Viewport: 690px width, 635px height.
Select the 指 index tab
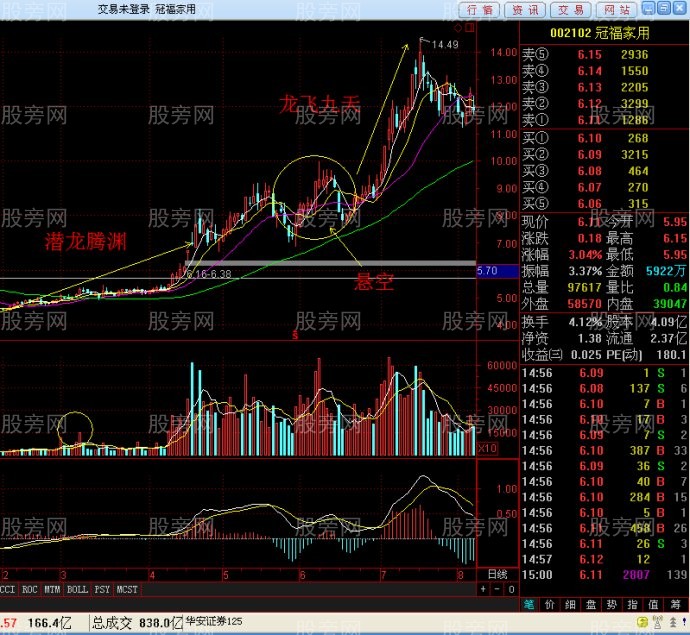632,605
